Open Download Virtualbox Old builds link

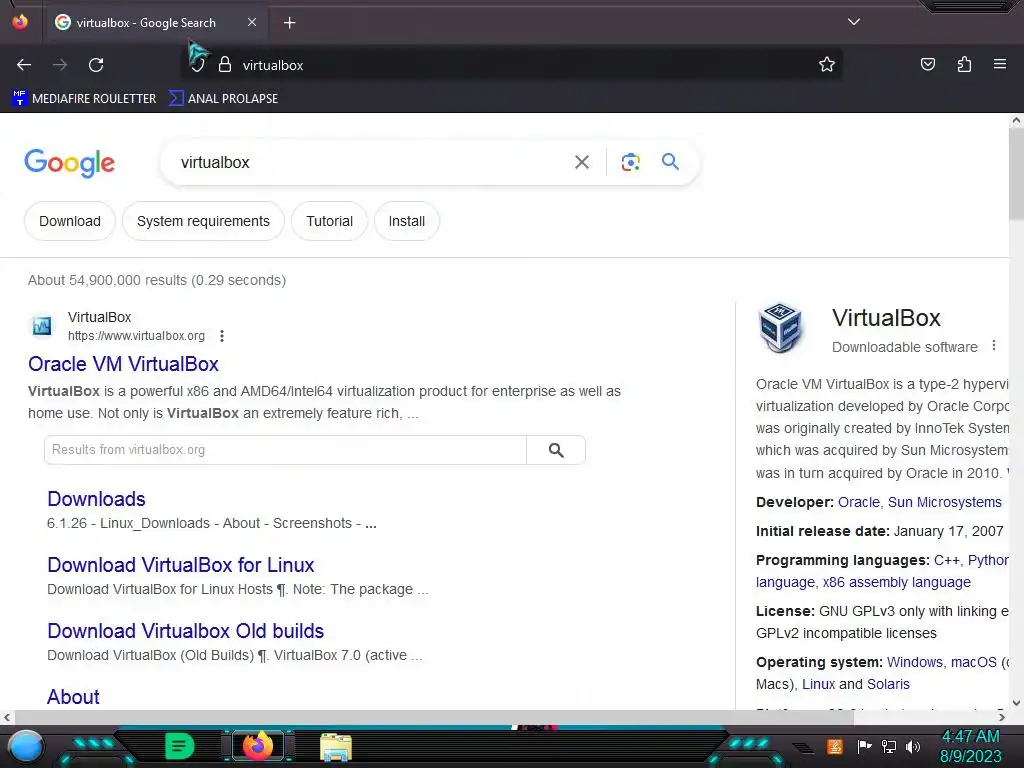pyautogui.click(x=185, y=631)
